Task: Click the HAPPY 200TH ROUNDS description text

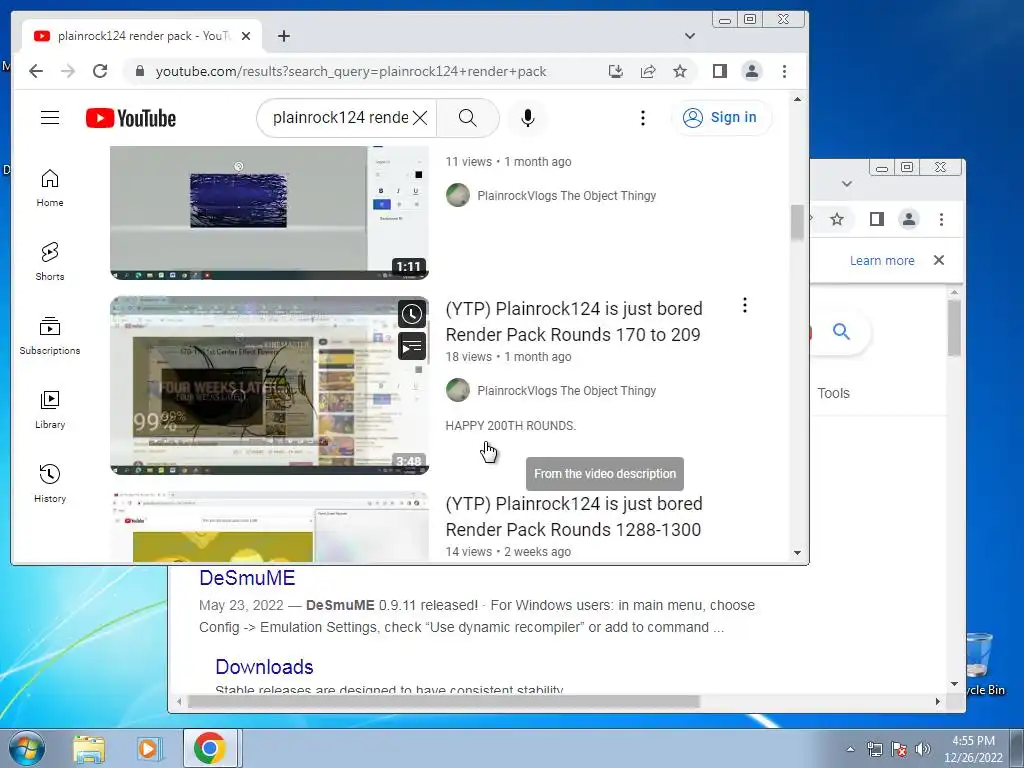Action: pyautogui.click(x=511, y=426)
